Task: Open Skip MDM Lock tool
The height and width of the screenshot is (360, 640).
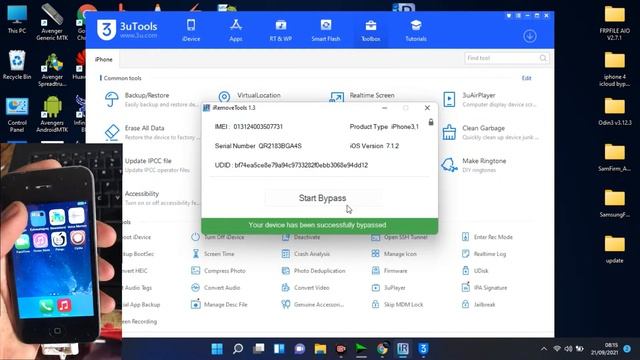Action: (x=397, y=304)
